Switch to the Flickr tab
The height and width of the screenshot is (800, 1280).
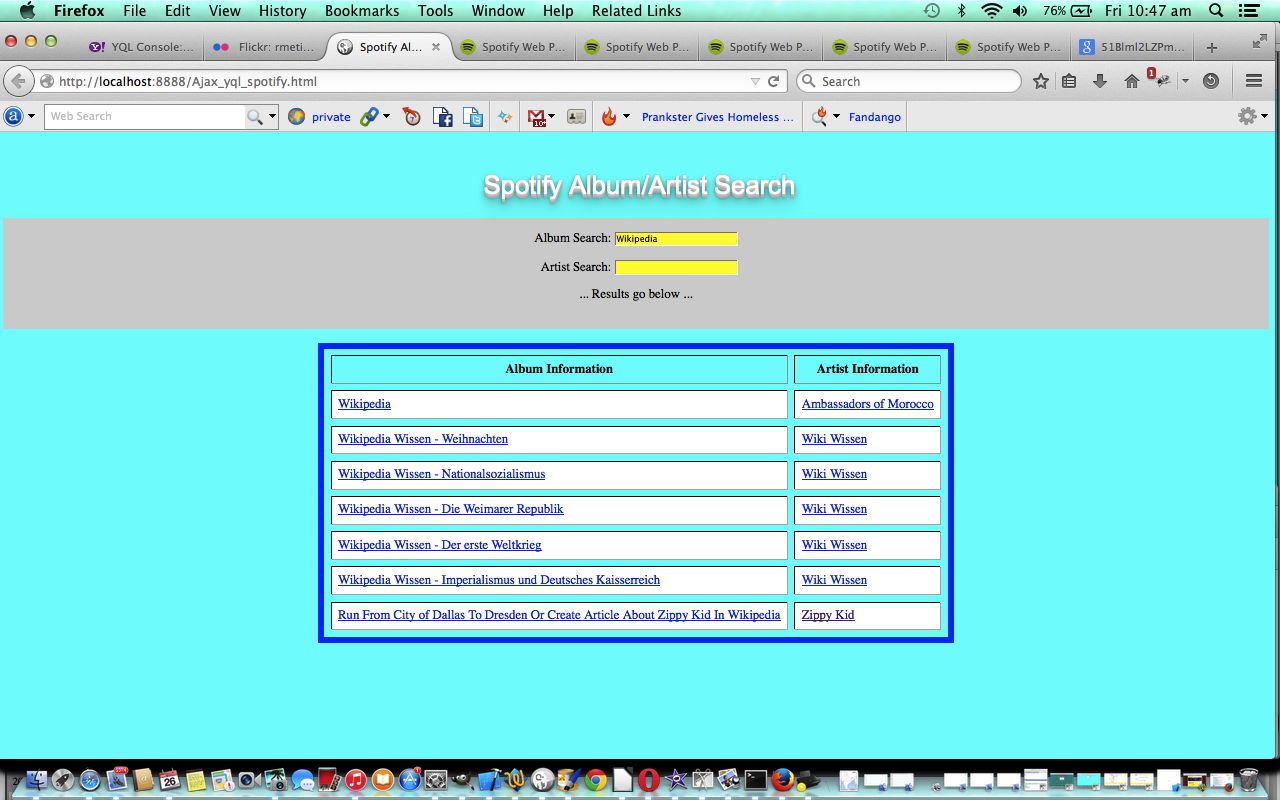264,47
